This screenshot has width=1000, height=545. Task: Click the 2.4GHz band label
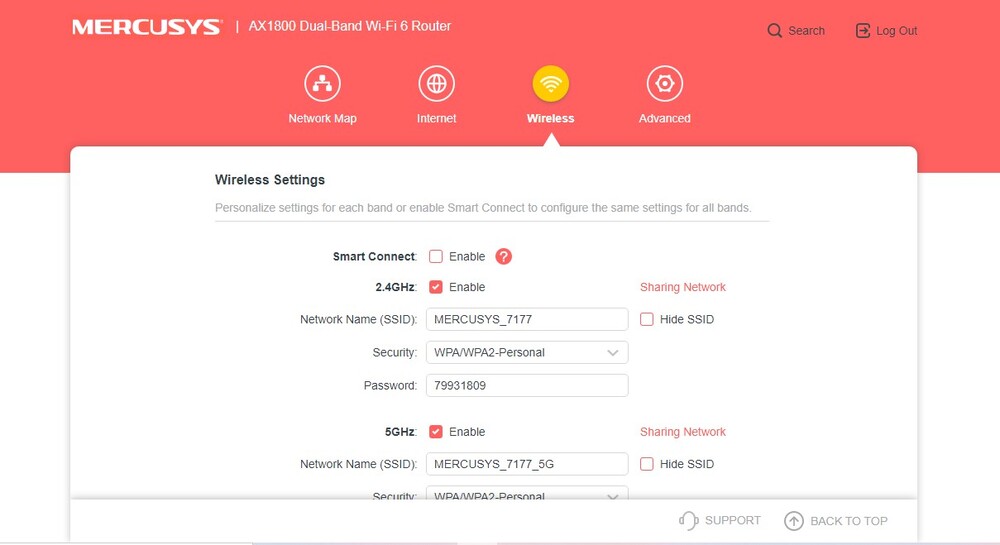point(396,287)
